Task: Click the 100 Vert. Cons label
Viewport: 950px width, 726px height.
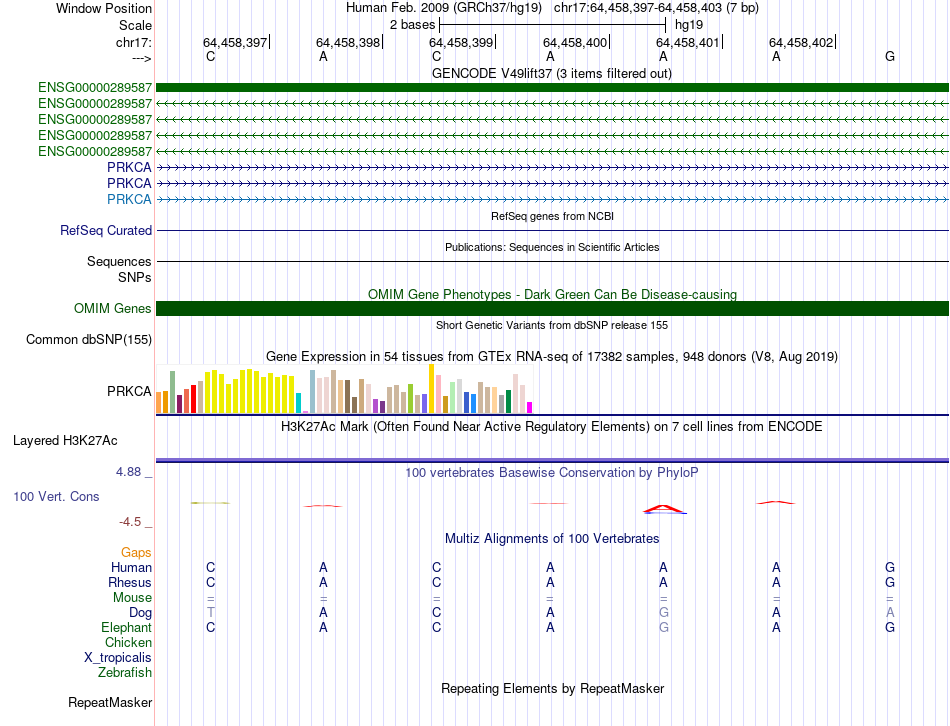Action: (56, 496)
